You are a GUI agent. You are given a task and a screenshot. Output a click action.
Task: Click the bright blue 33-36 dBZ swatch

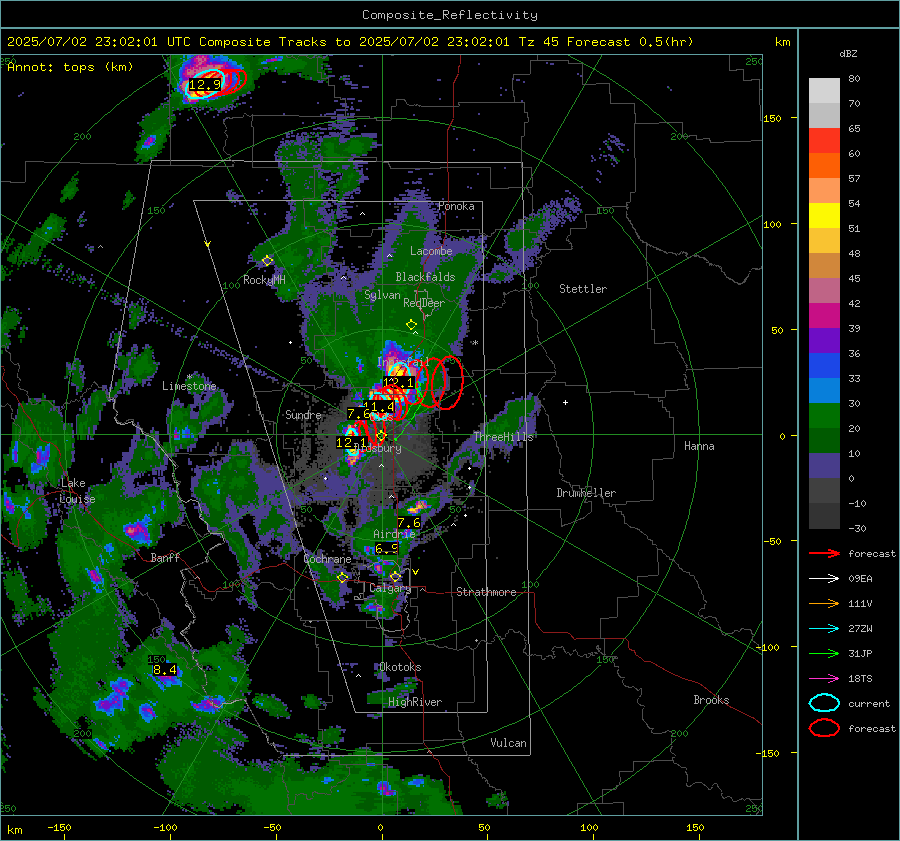click(x=824, y=366)
